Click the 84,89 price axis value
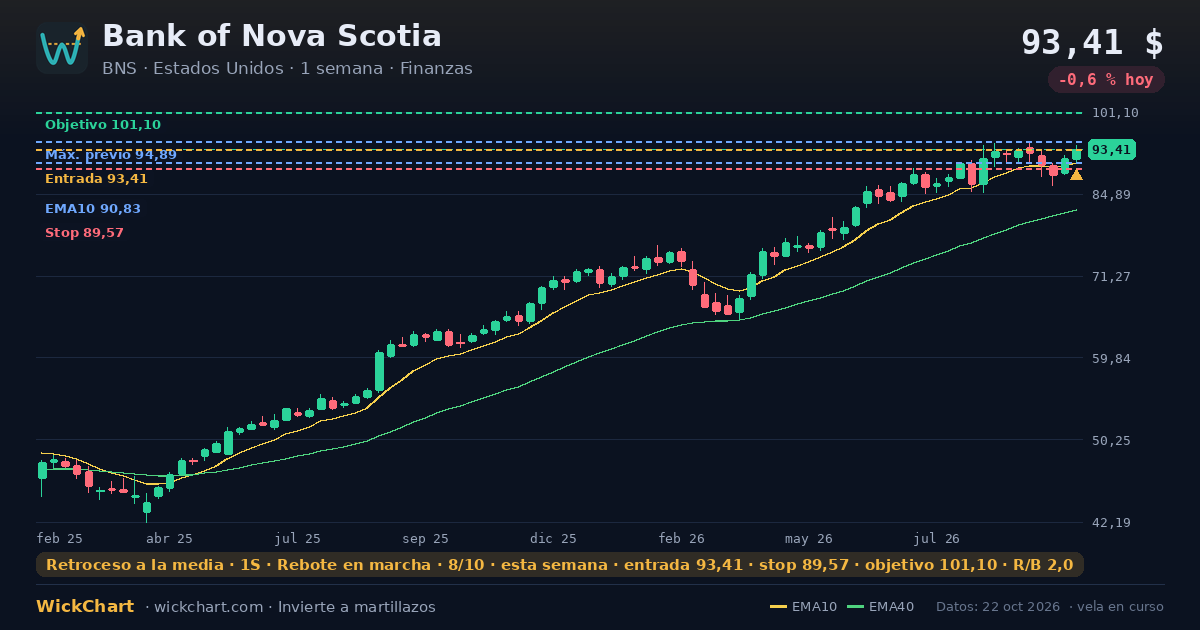The image size is (1200, 630). (x=1111, y=194)
